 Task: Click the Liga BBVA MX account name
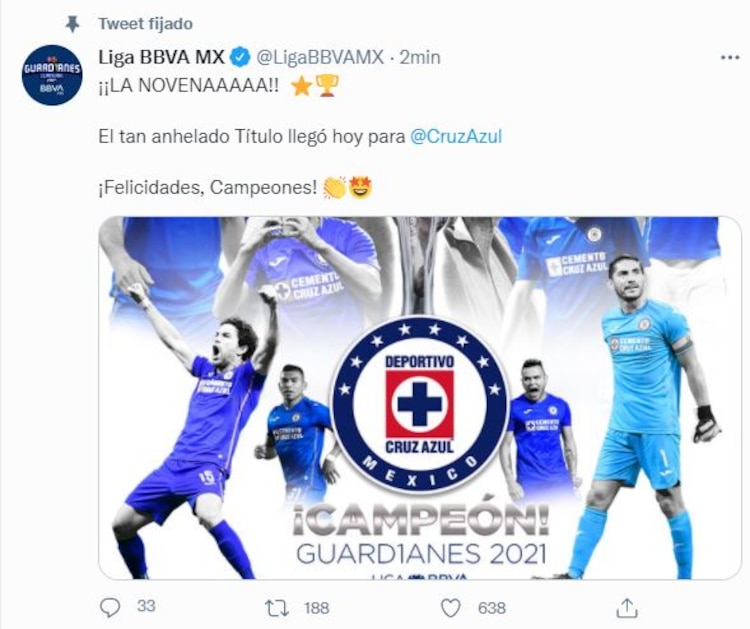tap(161, 57)
